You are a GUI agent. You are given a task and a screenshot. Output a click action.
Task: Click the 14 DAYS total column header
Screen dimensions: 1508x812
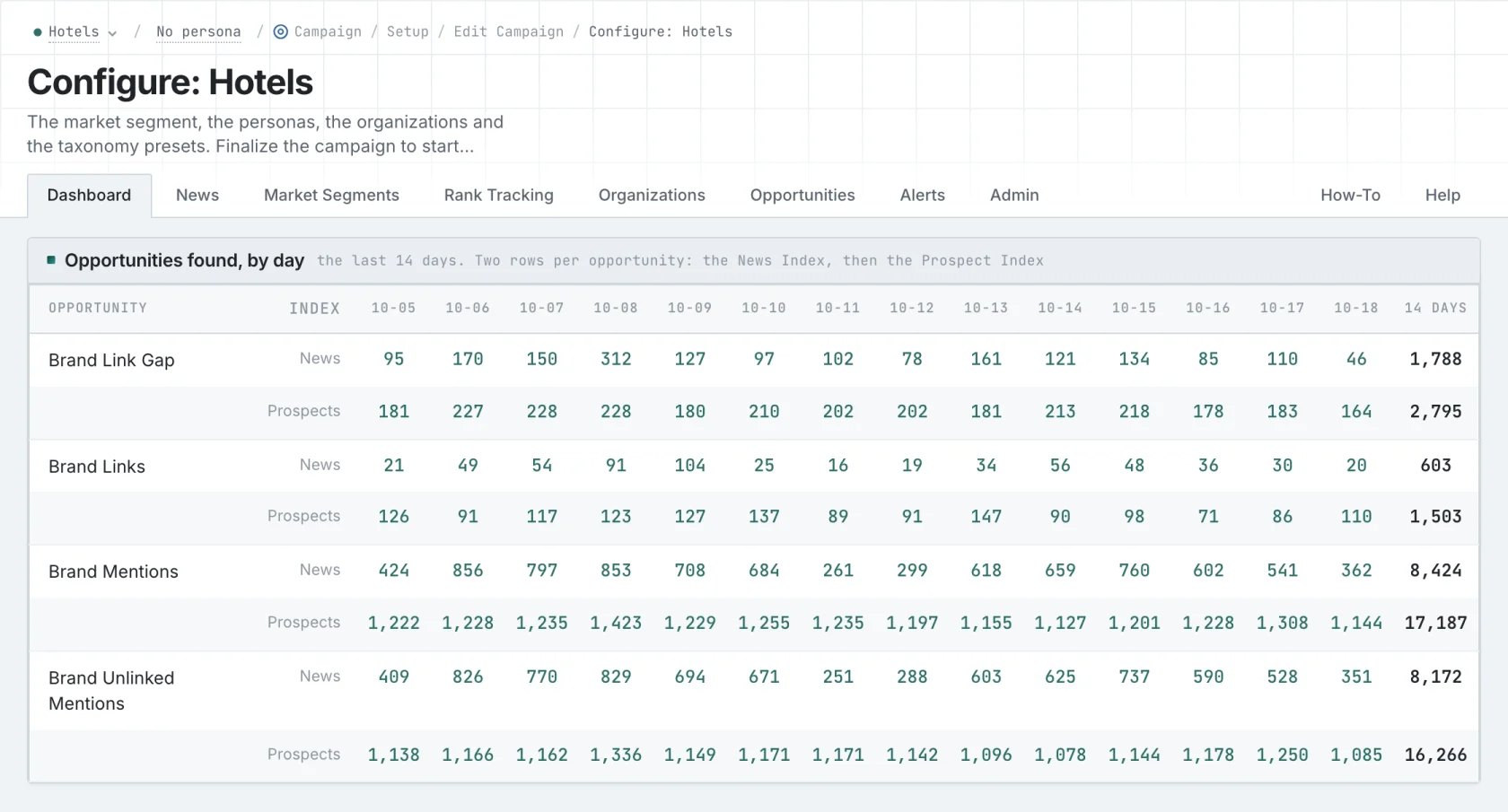pyautogui.click(x=1435, y=308)
